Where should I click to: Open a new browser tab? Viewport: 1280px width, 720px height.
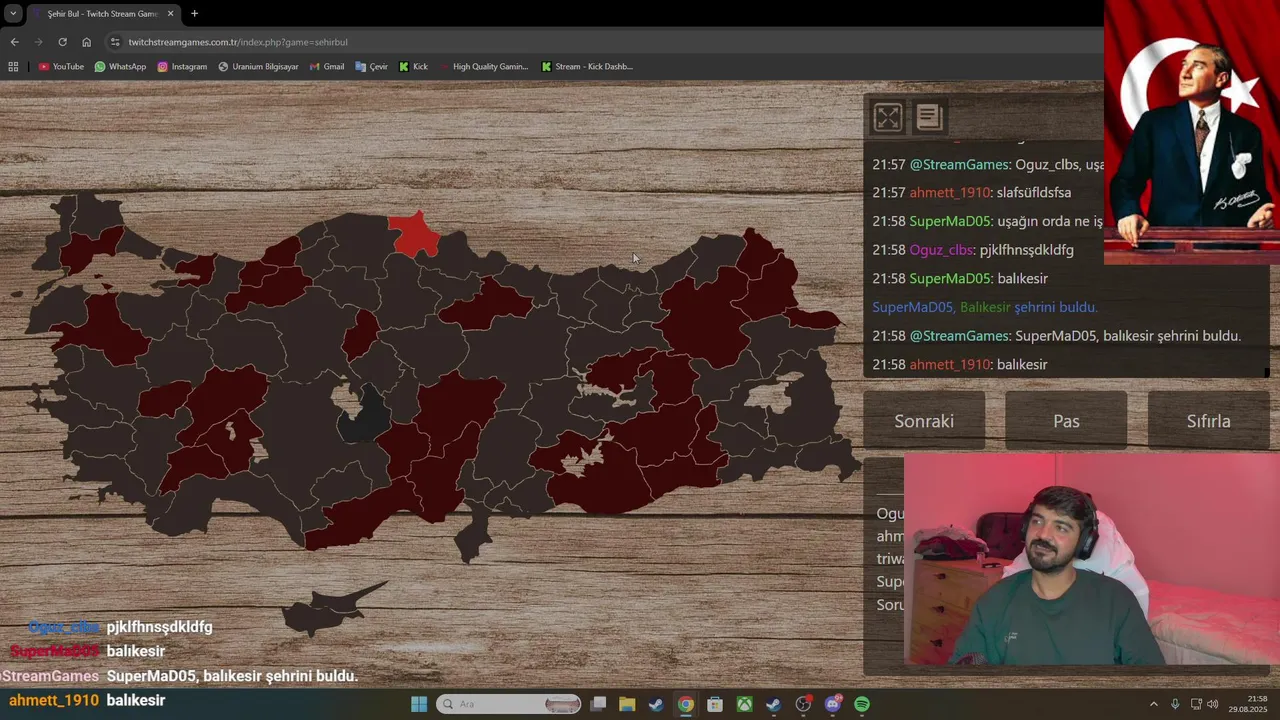(194, 14)
